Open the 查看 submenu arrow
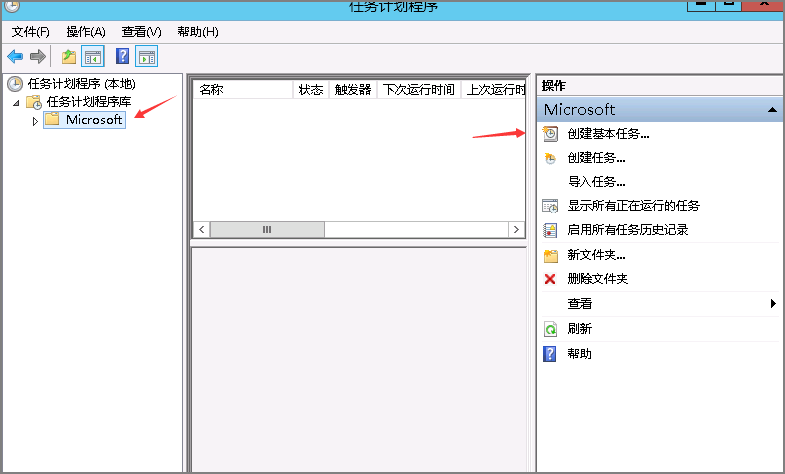Image resolution: width=785 pixels, height=474 pixels. 773,303
